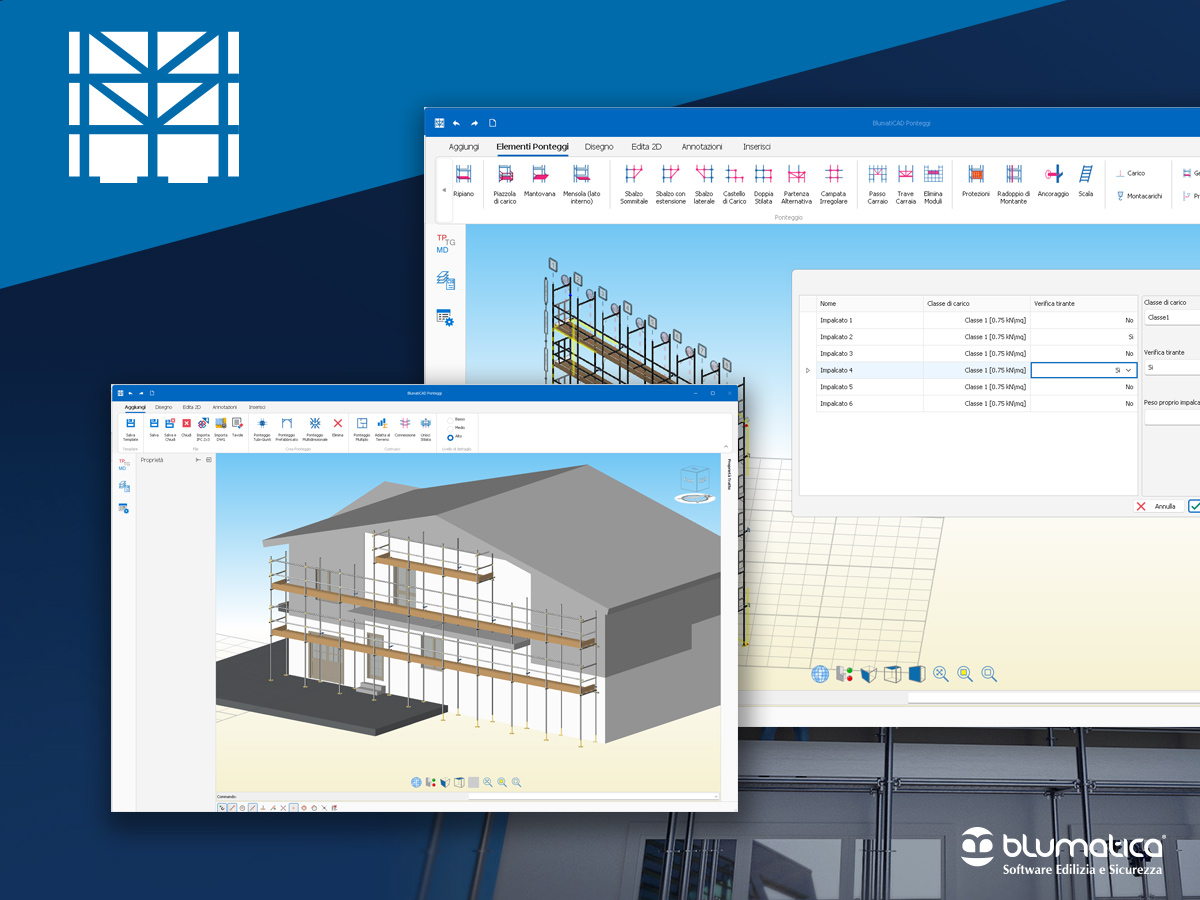
Task: Select Passo Carraio tool
Action: [877, 185]
